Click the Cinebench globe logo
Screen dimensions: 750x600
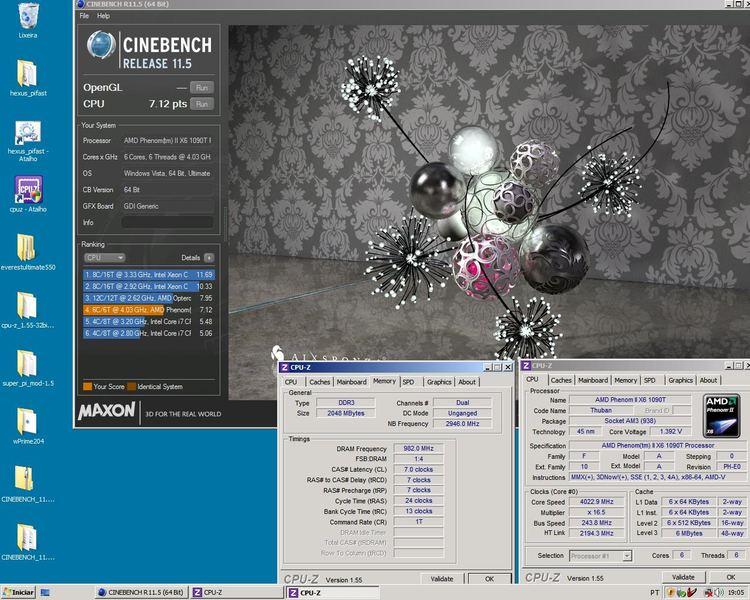click(x=101, y=45)
